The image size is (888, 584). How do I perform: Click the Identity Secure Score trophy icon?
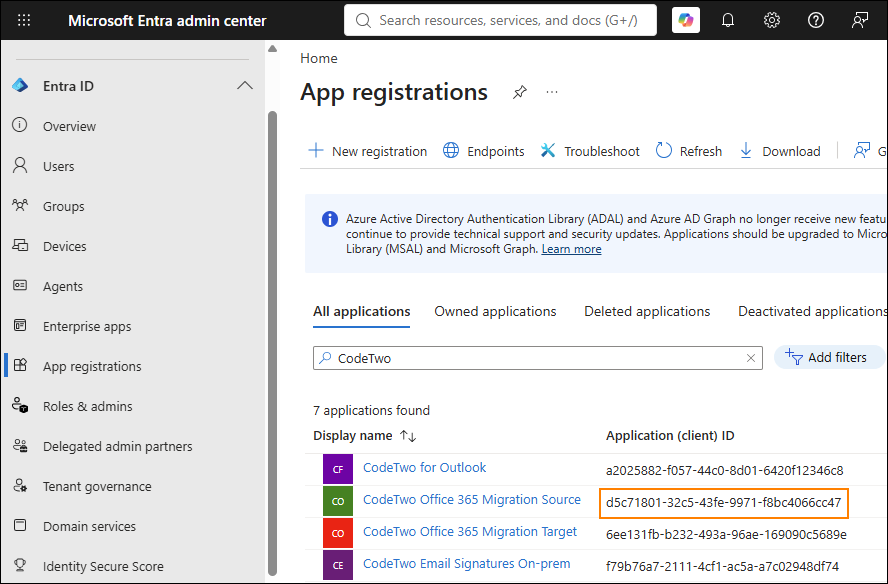[20, 565]
